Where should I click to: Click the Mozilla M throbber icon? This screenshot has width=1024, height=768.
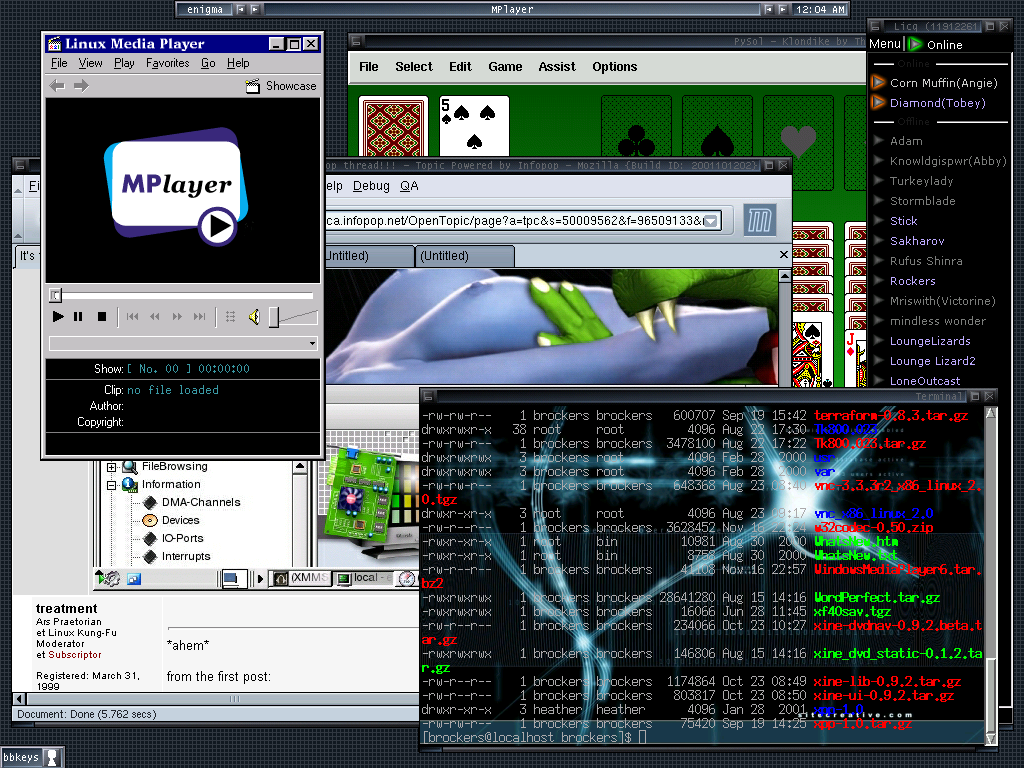pyautogui.click(x=760, y=220)
